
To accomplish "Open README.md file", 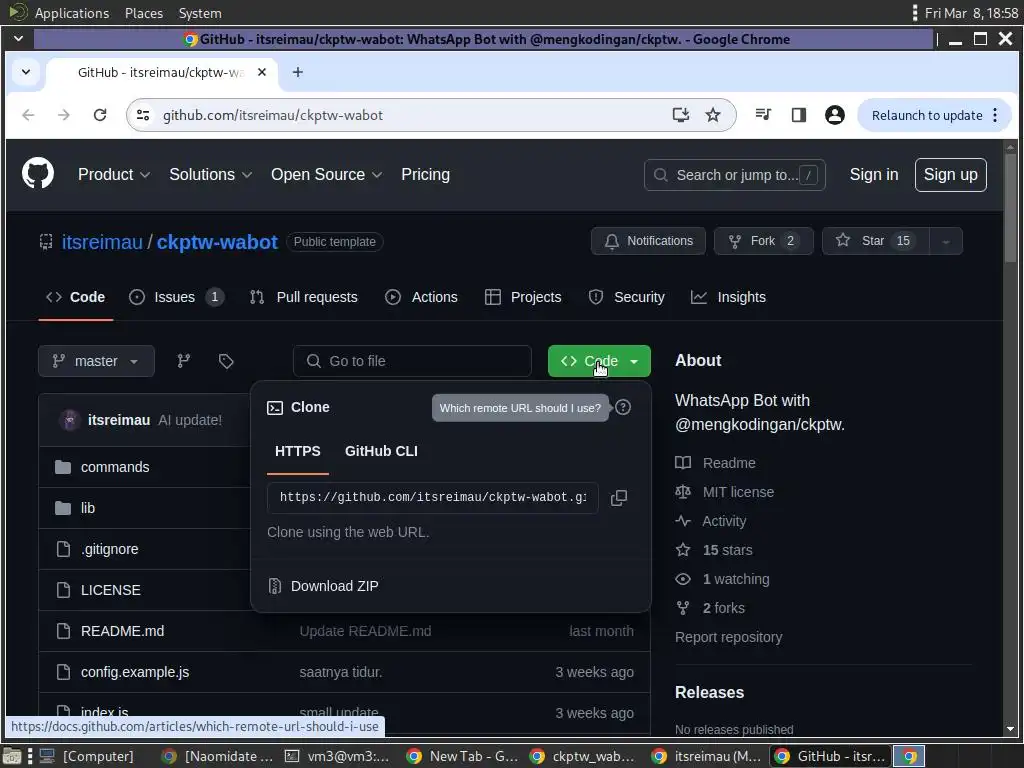I will click(122, 632).
